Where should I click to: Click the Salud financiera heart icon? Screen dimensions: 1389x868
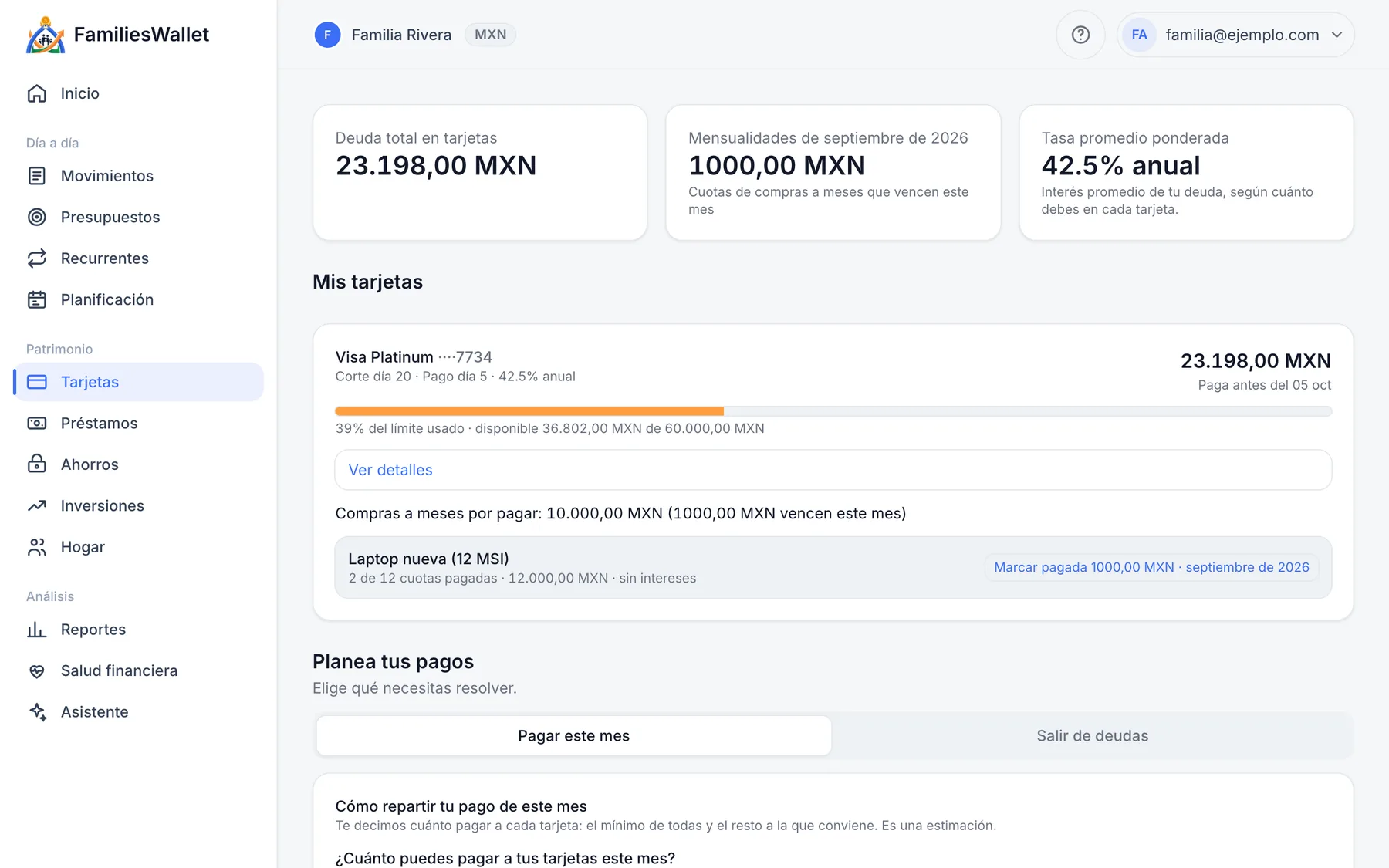(x=37, y=671)
